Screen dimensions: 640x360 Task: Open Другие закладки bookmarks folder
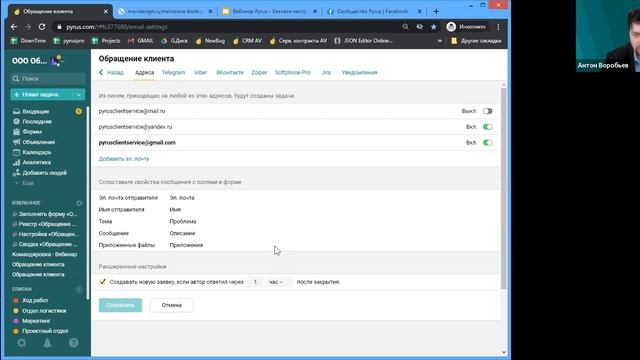click(476, 41)
